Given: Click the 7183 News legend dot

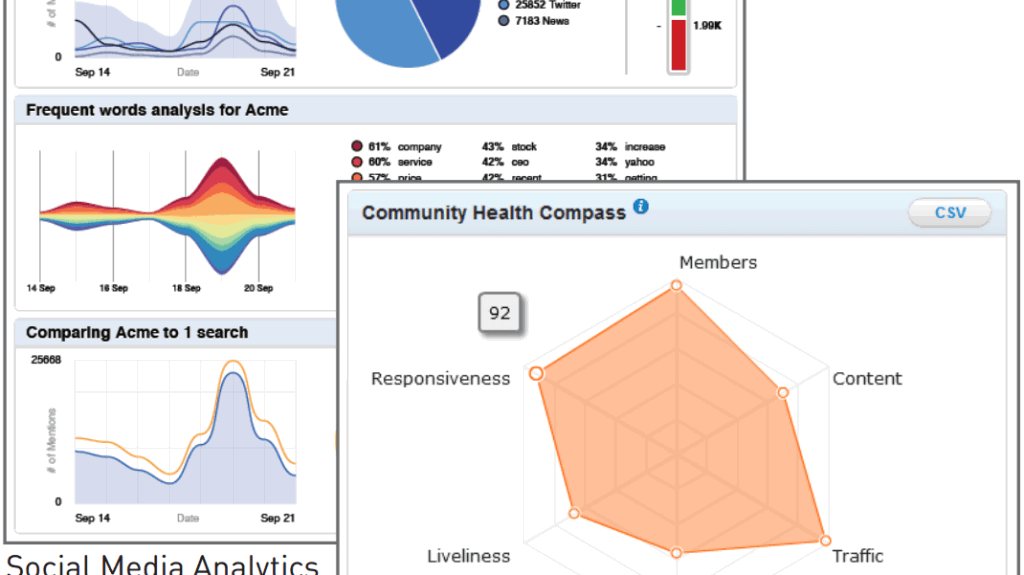Looking at the screenshot, I should [504, 21].
